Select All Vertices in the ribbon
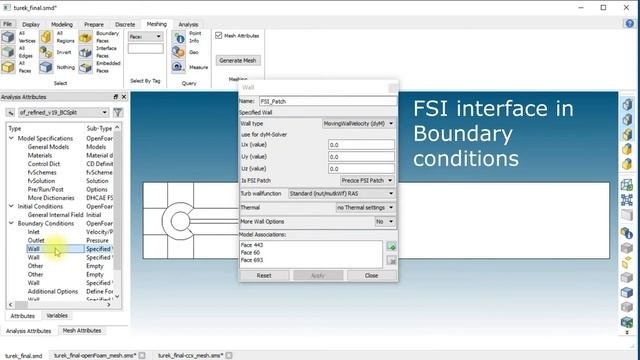Image resolution: width=640 pixels, height=360 pixels. pyautogui.click(x=8, y=37)
